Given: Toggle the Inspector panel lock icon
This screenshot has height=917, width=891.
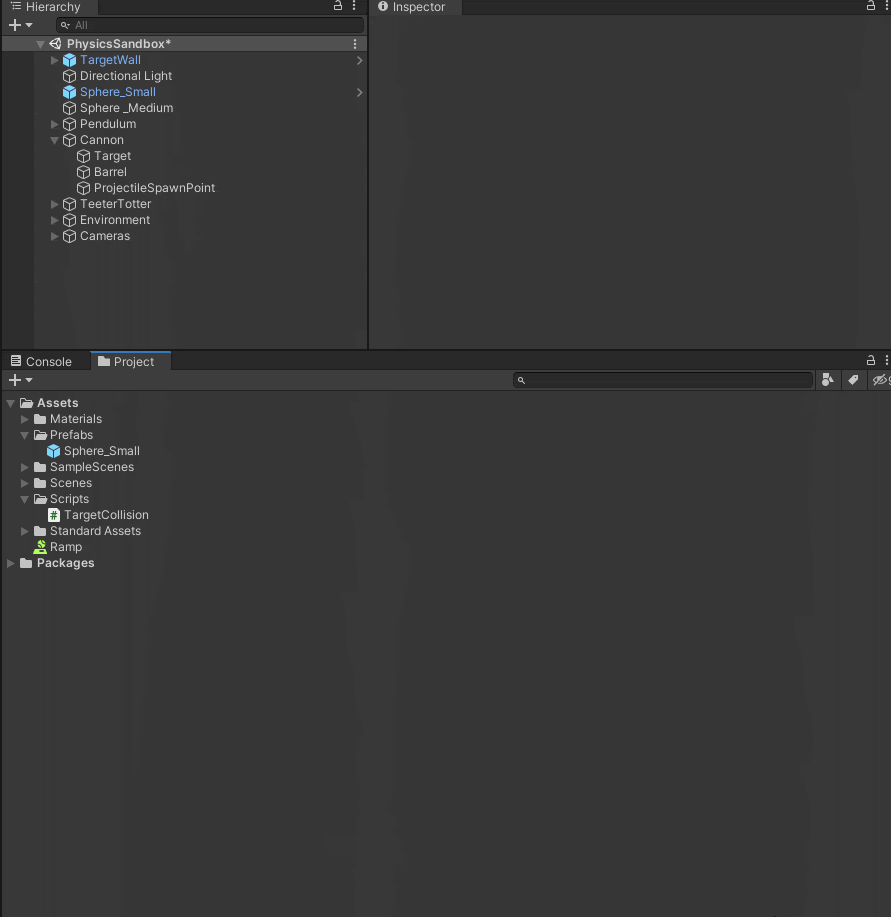Looking at the screenshot, I should click(870, 6).
